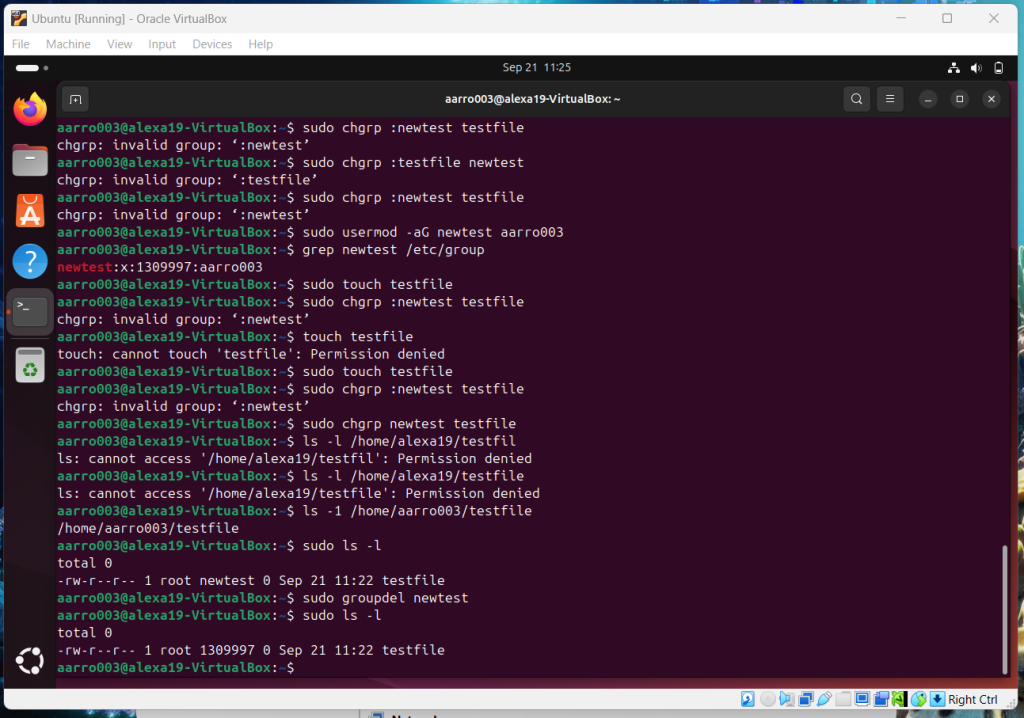Click the Activities workspace indicator
This screenshot has height=718, width=1024.
click(27, 68)
